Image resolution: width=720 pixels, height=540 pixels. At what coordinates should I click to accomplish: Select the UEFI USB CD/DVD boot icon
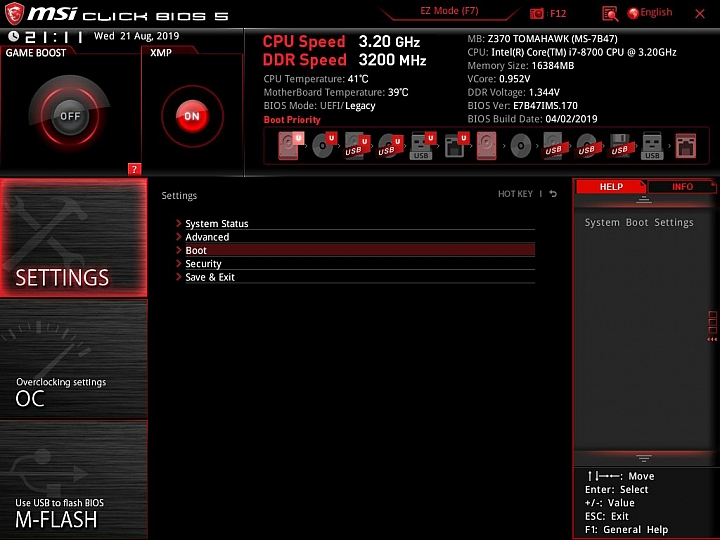pos(390,146)
